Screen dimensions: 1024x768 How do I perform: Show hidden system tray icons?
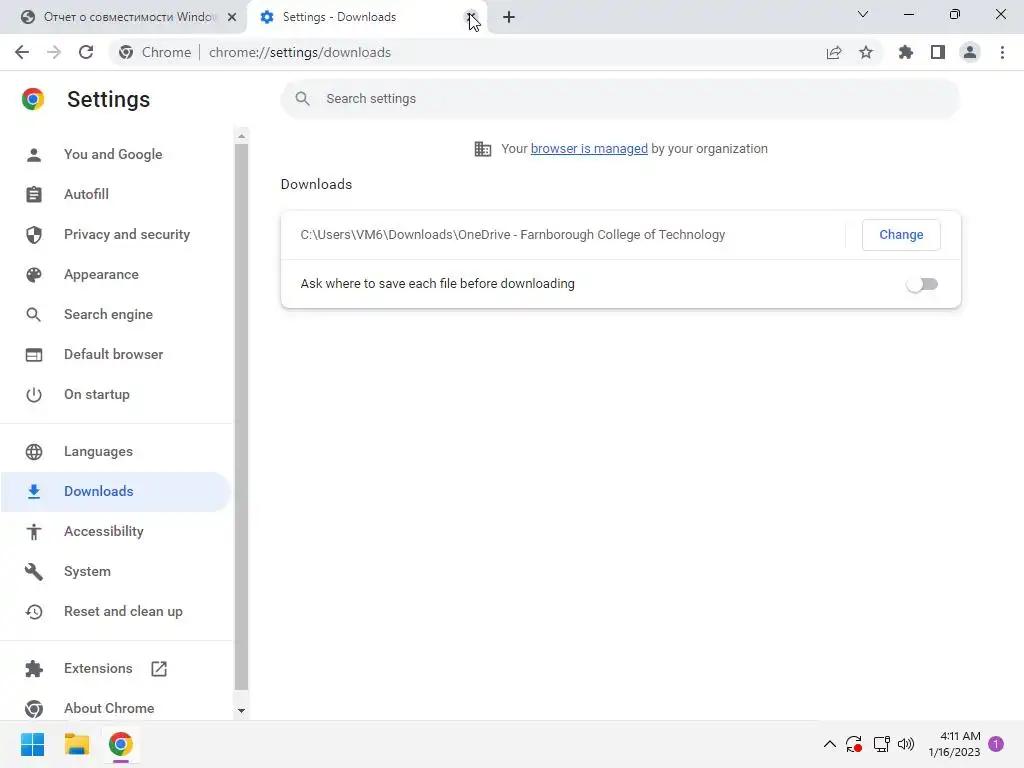tap(829, 744)
